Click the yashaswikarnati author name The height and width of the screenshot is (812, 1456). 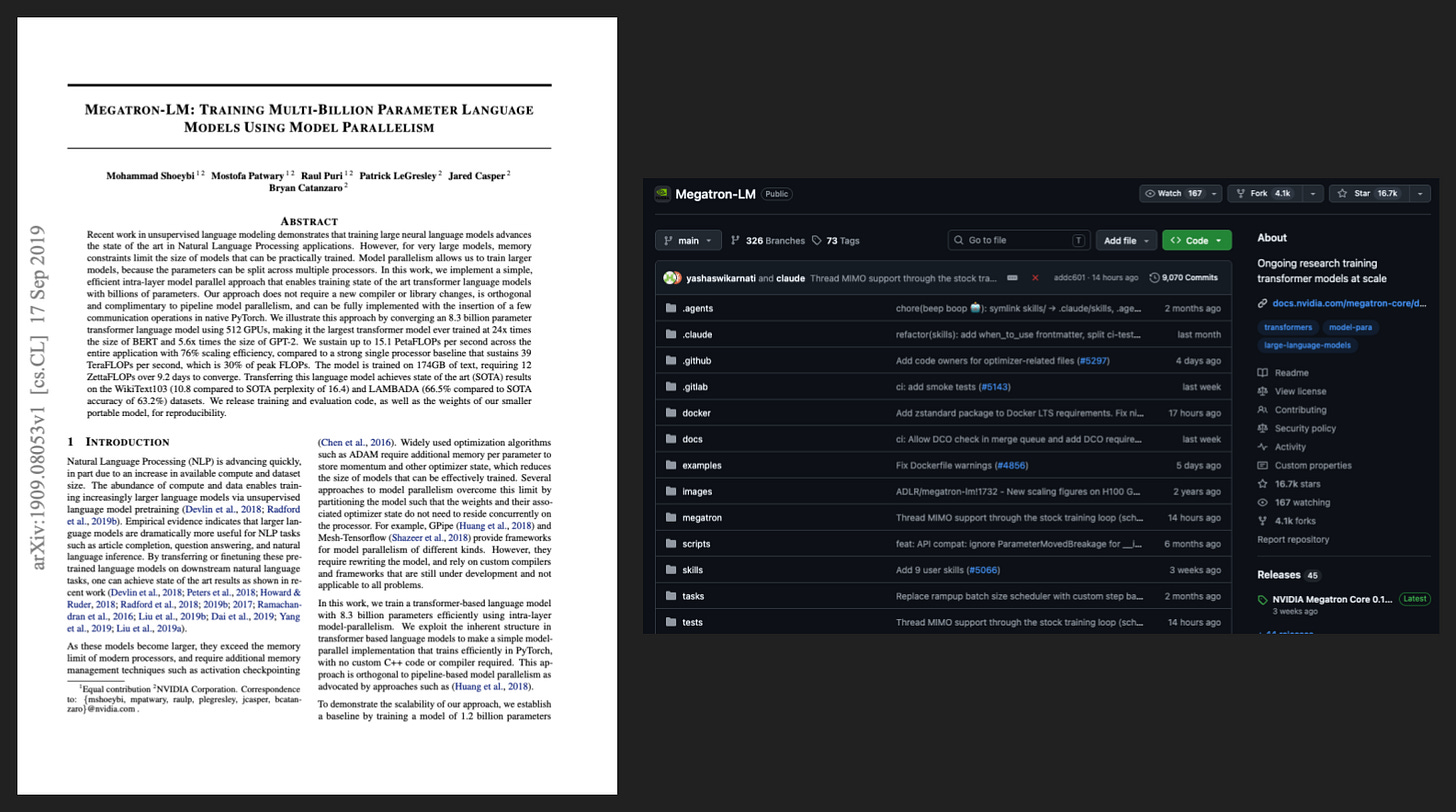(x=720, y=278)
